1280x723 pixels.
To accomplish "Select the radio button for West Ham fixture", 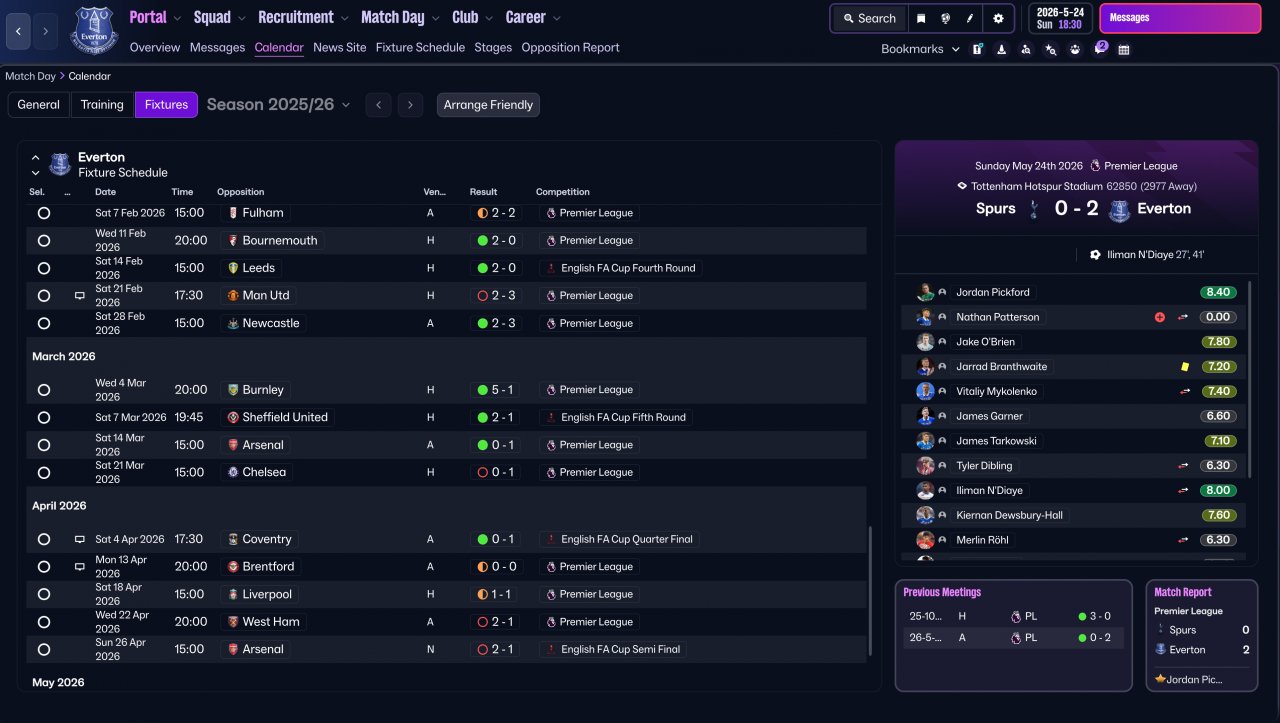I will [44, 622].
